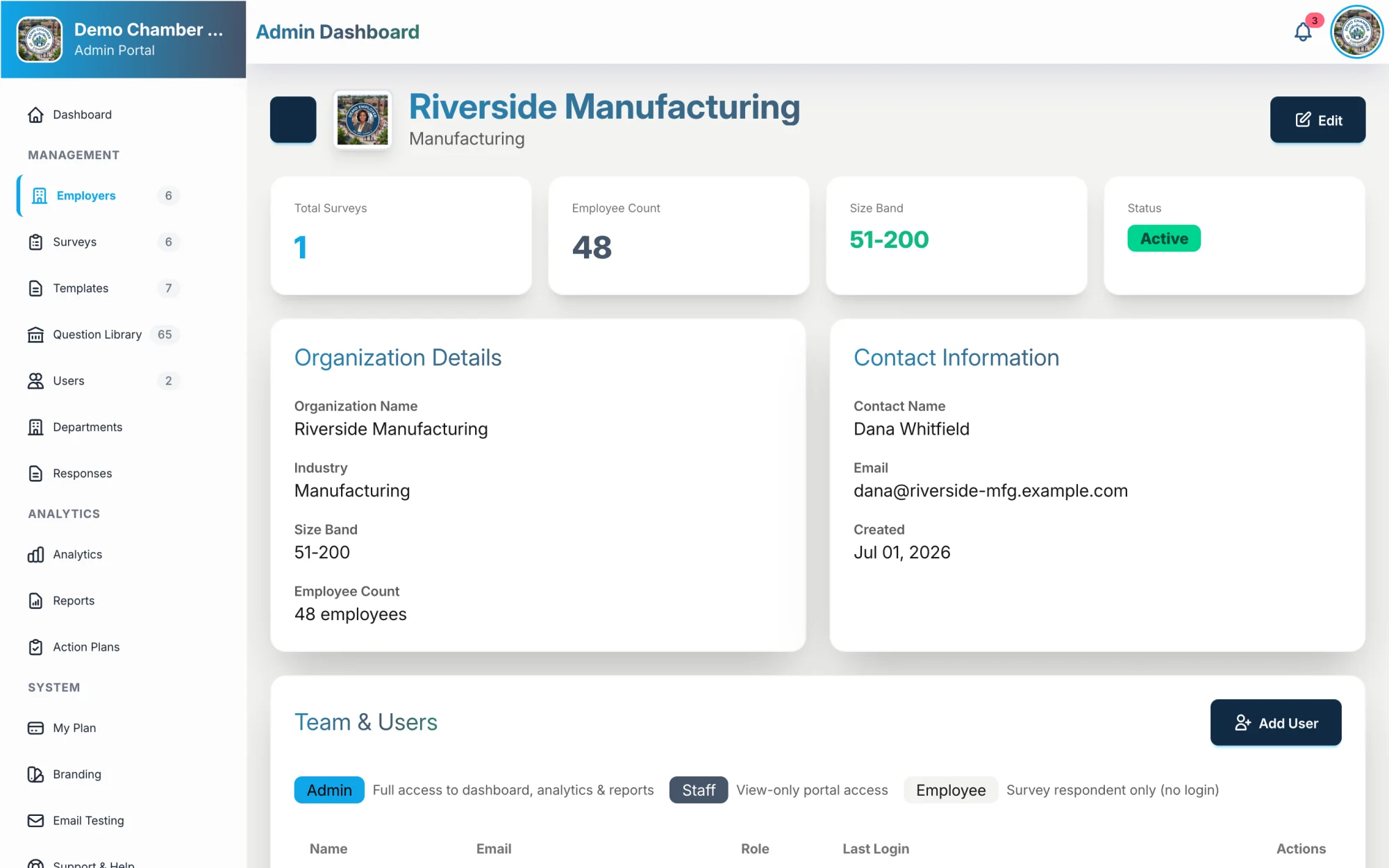The image size is (1389, 868).
Task: Click the dark blue back button beside employer logo
Action: coord(293,119)
